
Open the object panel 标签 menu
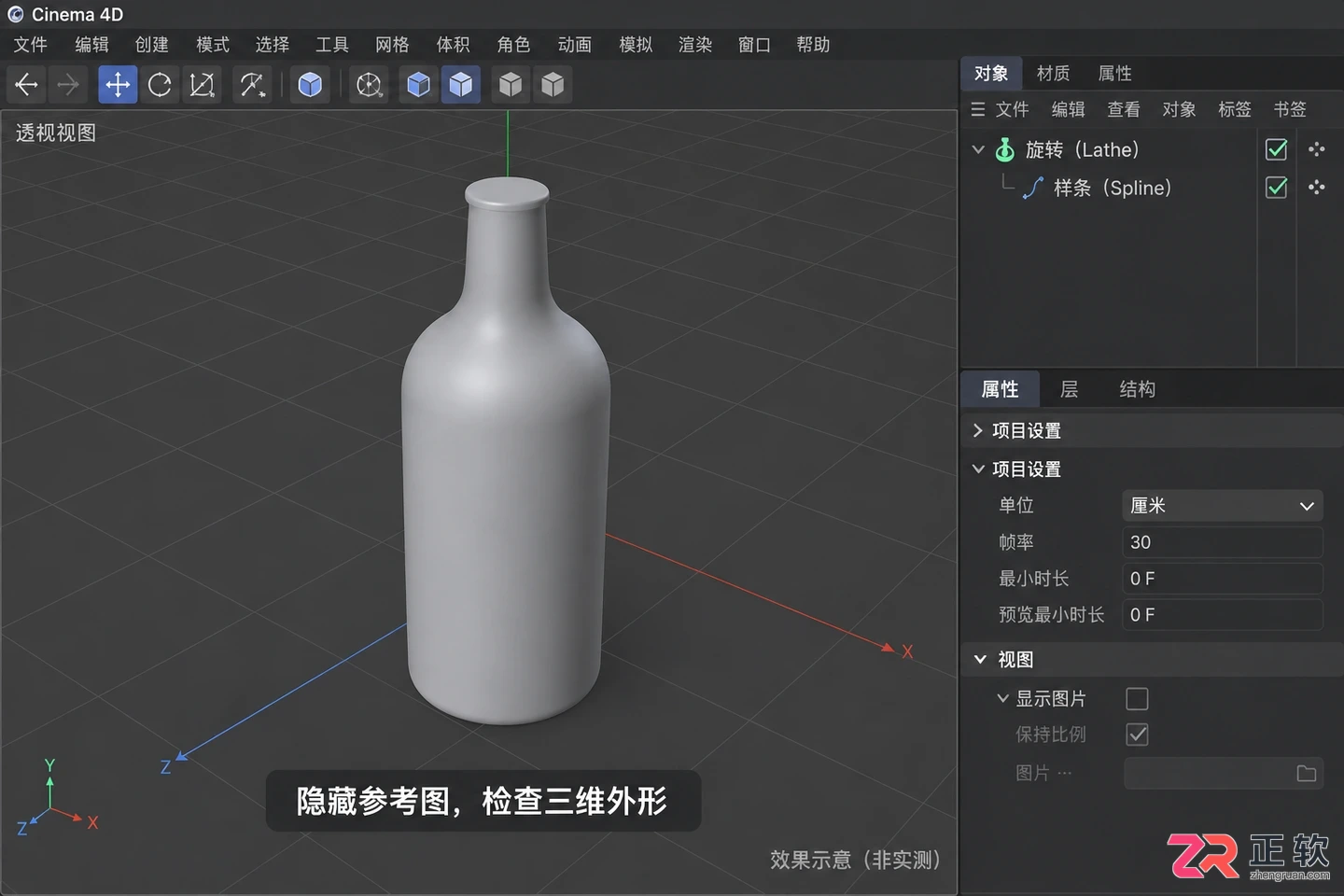pyautogui.click(x=1234, y=109)
